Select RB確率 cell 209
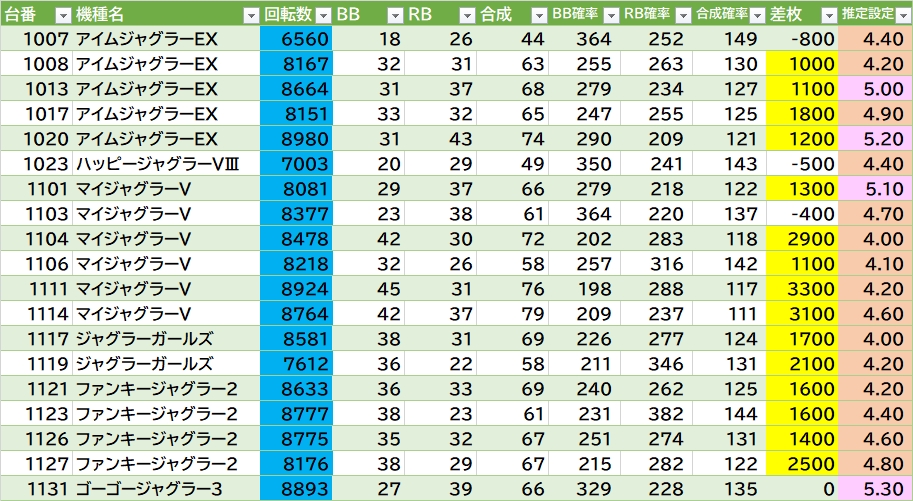Viewport: 913px width, 501px height. click(x=656, y=139)
